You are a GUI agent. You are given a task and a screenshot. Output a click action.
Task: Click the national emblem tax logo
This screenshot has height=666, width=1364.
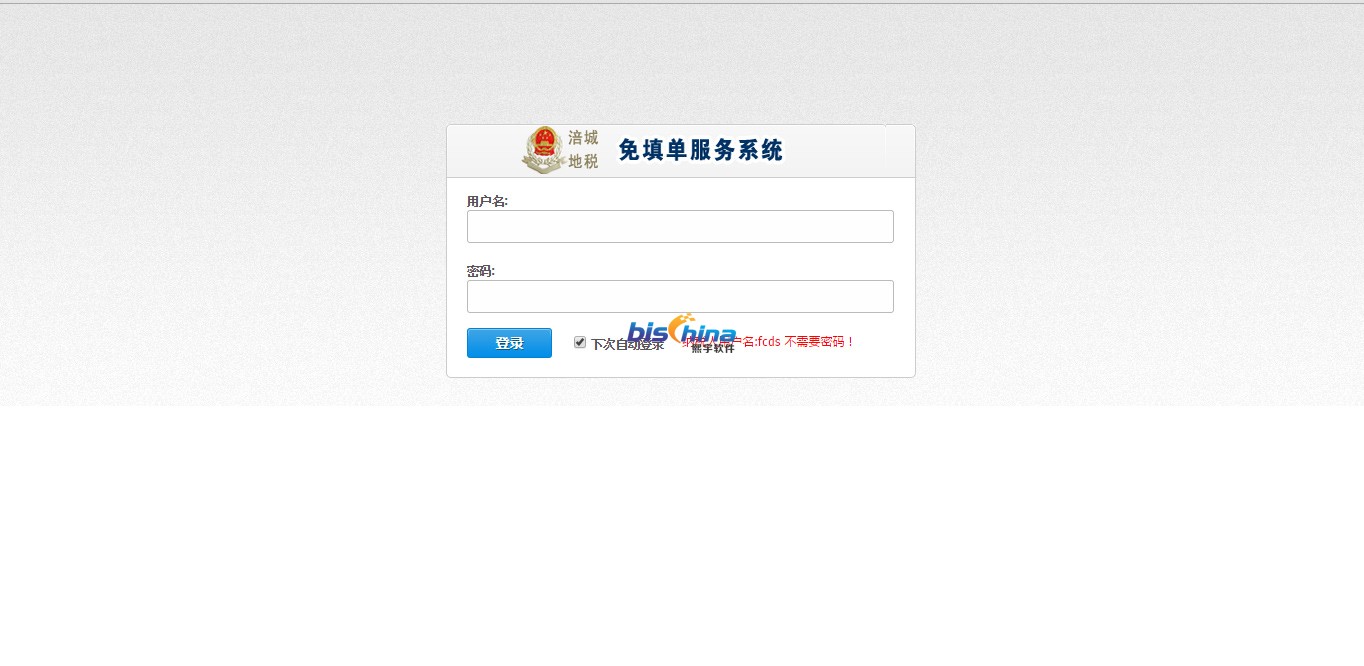[x=543, y=150]
